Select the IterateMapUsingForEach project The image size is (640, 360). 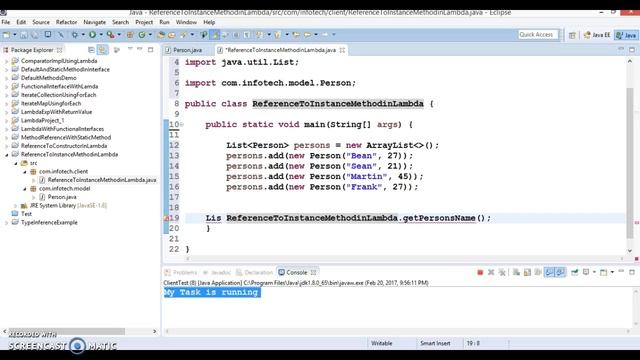[51, 103]
